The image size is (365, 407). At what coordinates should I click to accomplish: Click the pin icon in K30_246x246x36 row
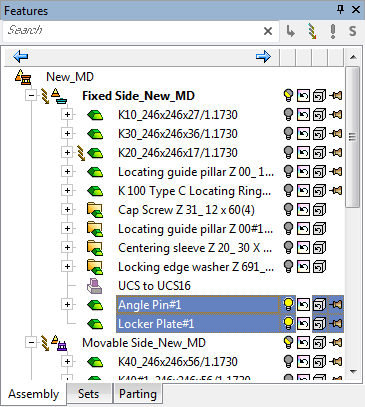[x=336, y=134]
